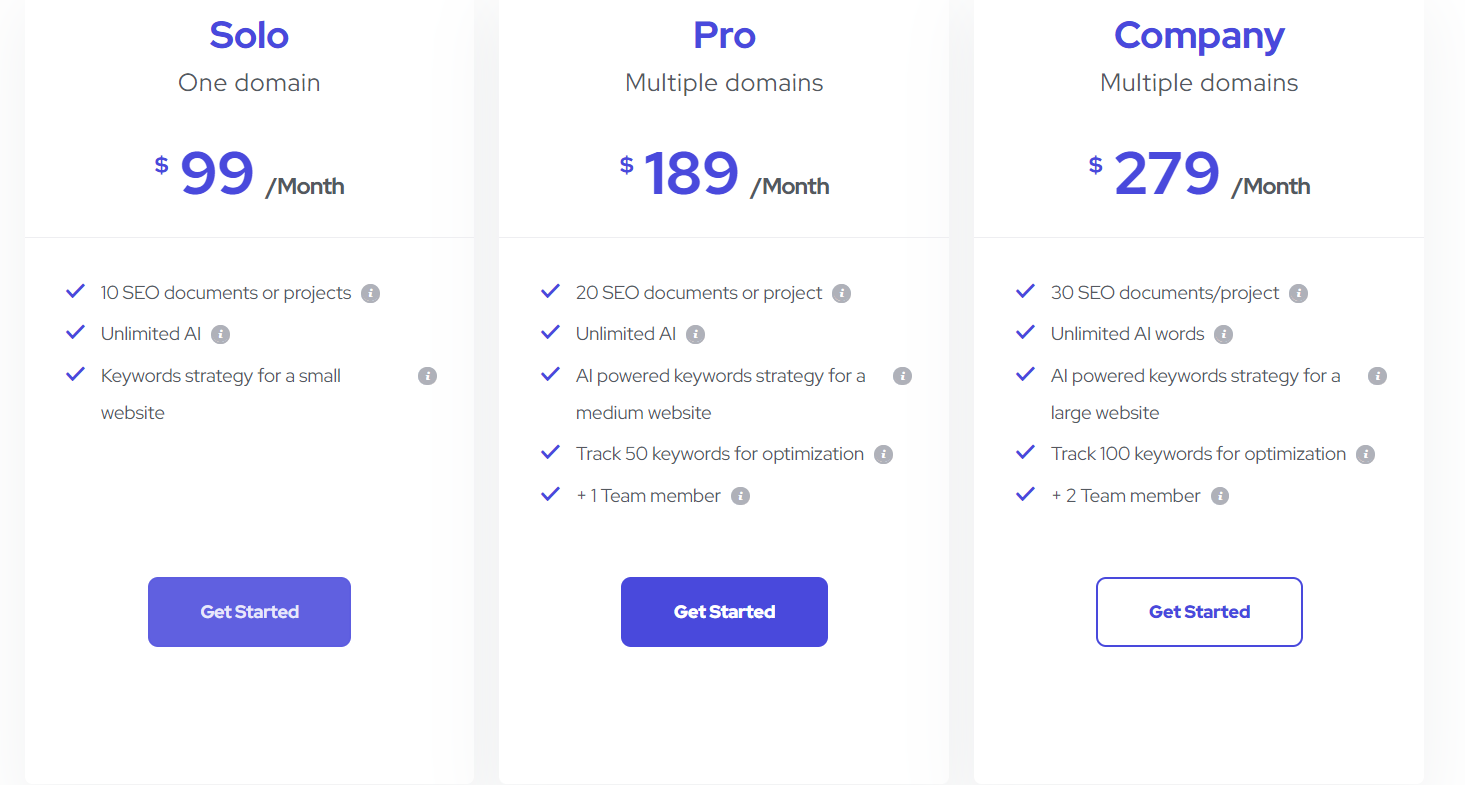Viewport: 1465px width, 785px height.
Task: Show info for Track 50 keywords
Action: point(883,455)
